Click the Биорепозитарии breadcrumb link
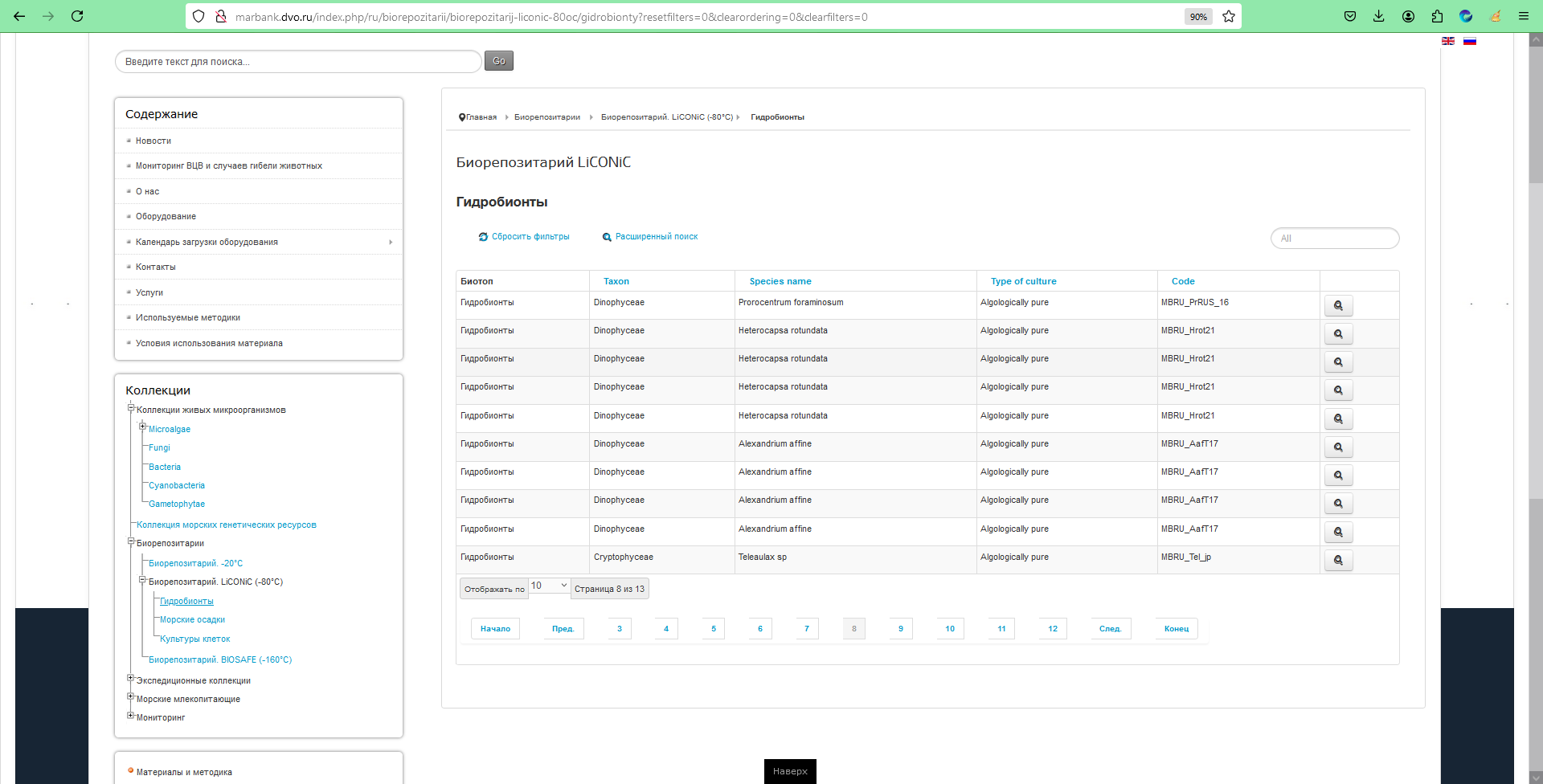 point(547,117)
